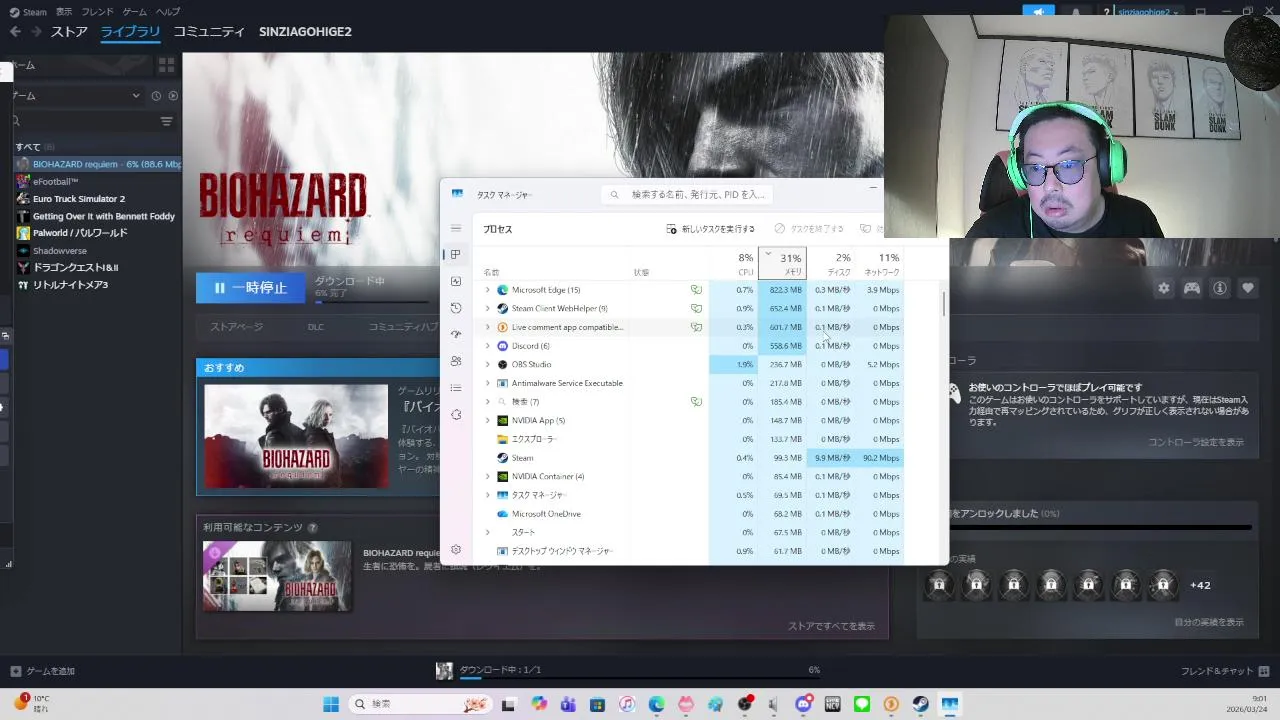Image resolution: width=1280 pixels, height=720 pixels.
Task: Expand OBS Studio process row
Action: (x=488, y=364)
